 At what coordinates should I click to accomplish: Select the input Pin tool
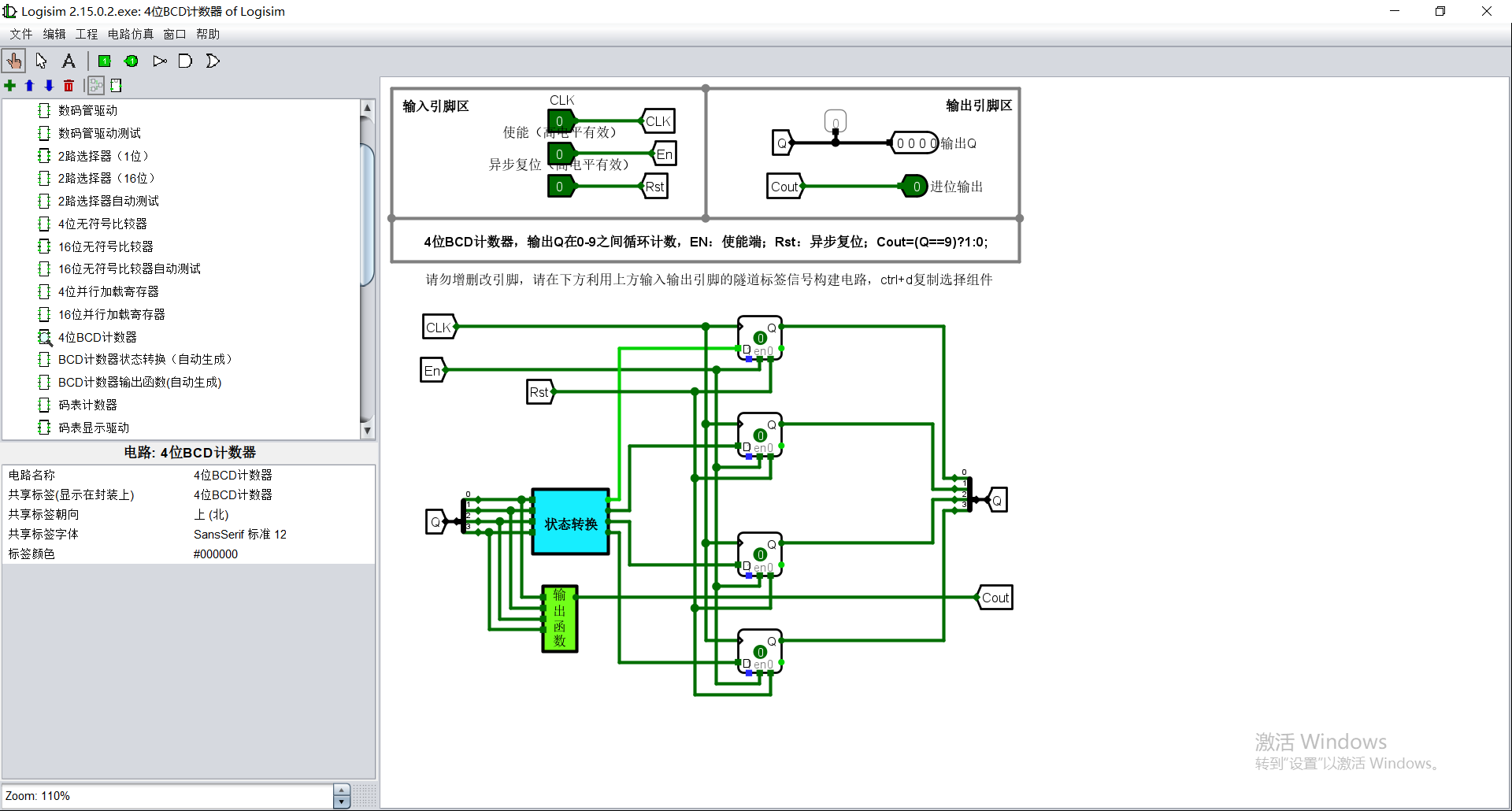point(105,61)
